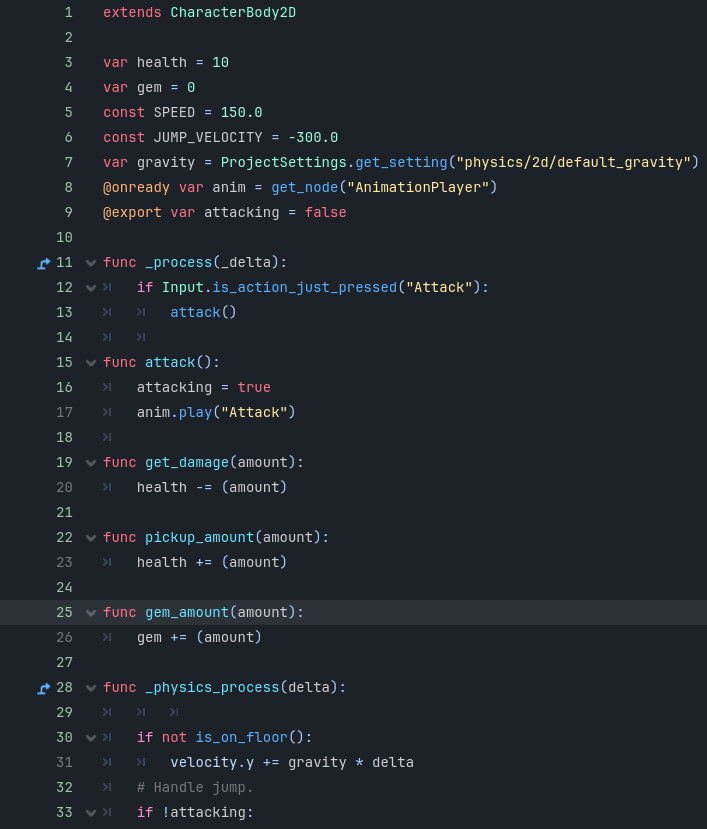Click the health value 10
707x829 pixels.
click(221, 62)
